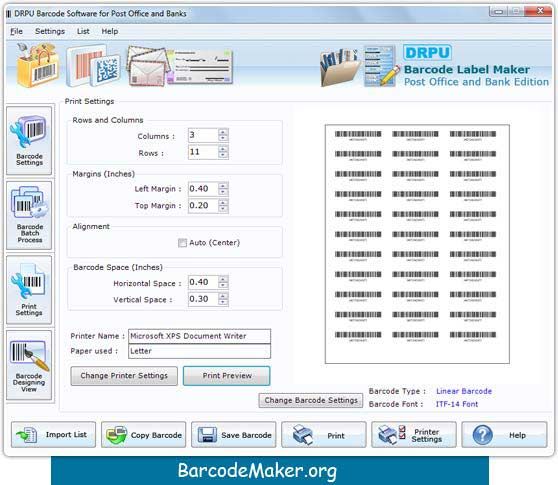Open the Help menu in menu bar
The image size is (558, 485).
point(110,31)
